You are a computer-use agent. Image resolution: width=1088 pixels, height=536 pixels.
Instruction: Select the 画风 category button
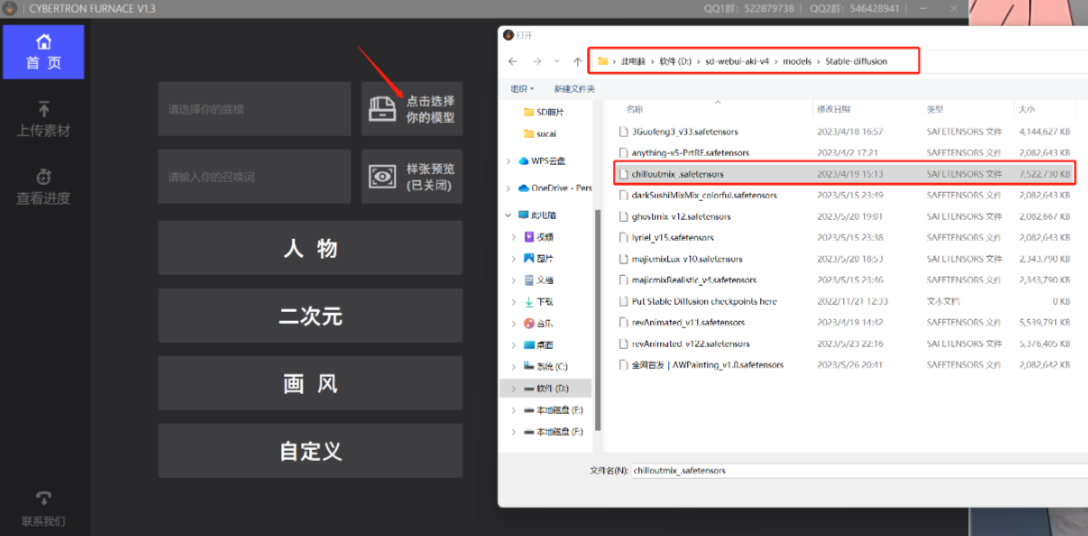coord(310,383)
